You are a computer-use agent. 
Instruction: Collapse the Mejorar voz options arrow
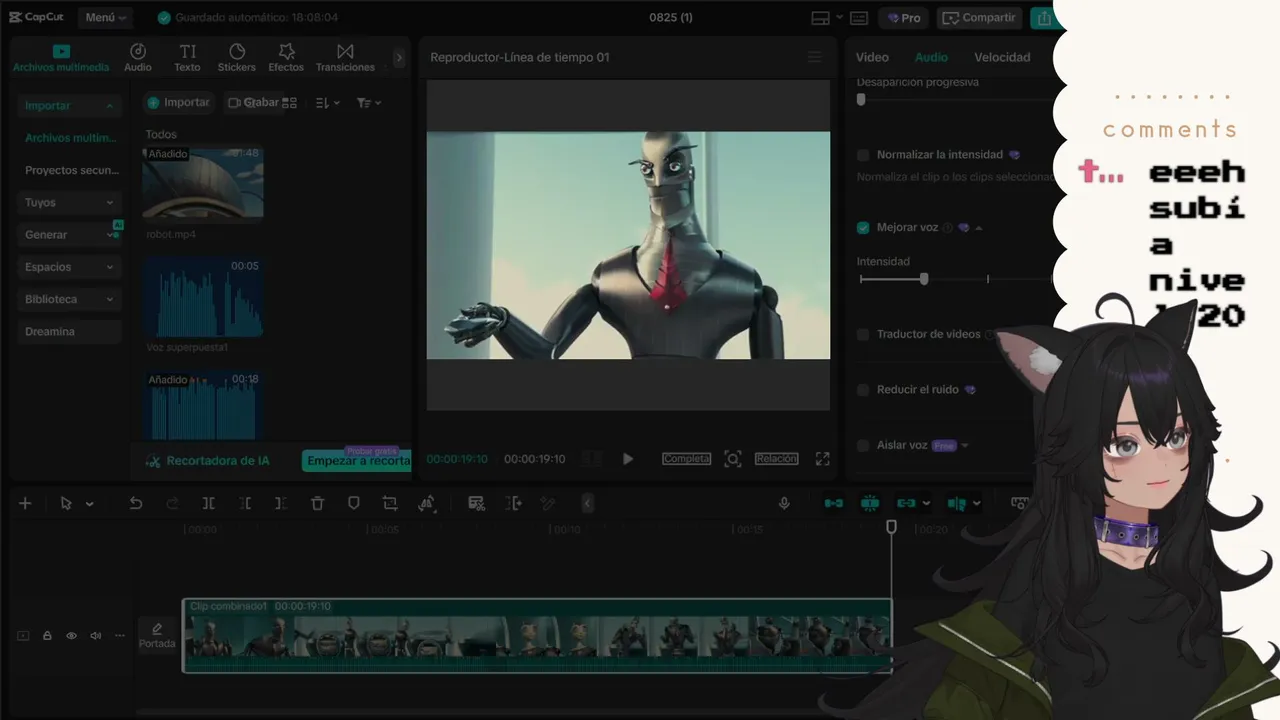pos(978,228)
